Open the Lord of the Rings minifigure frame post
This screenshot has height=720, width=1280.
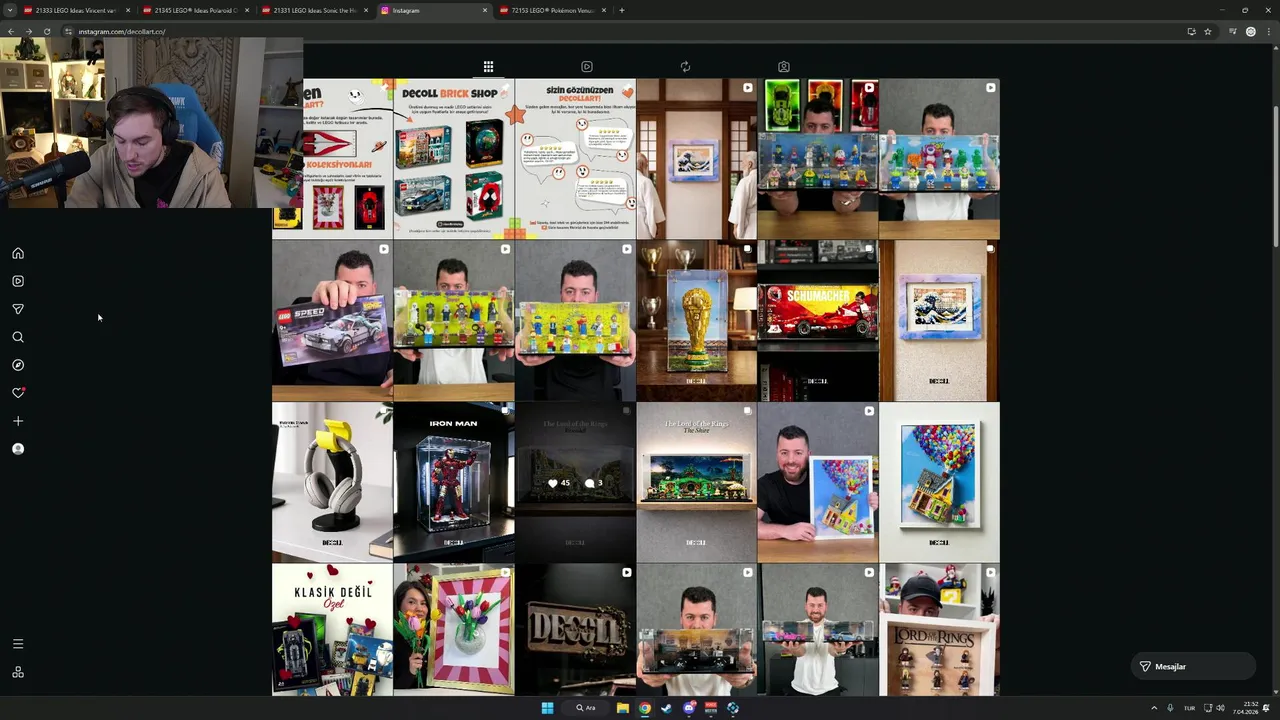(939, 630)
